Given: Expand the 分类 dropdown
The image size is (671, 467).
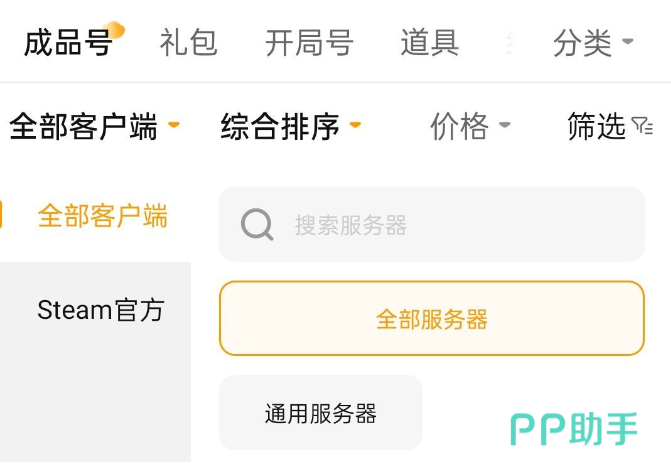Looking at the screenshot, I should [x=593, y=43].
